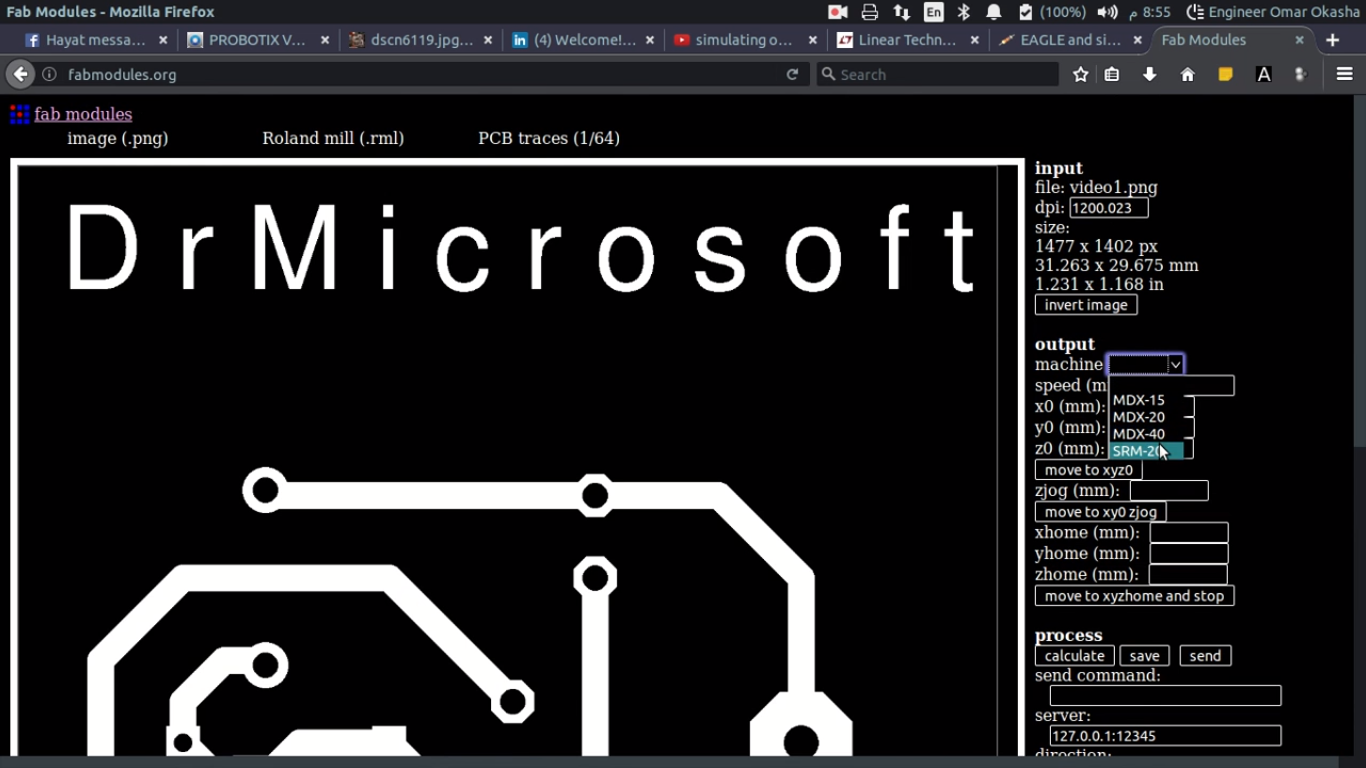Open the Bluetooth tray menu
1366x768 pixels.
point(964,12)
